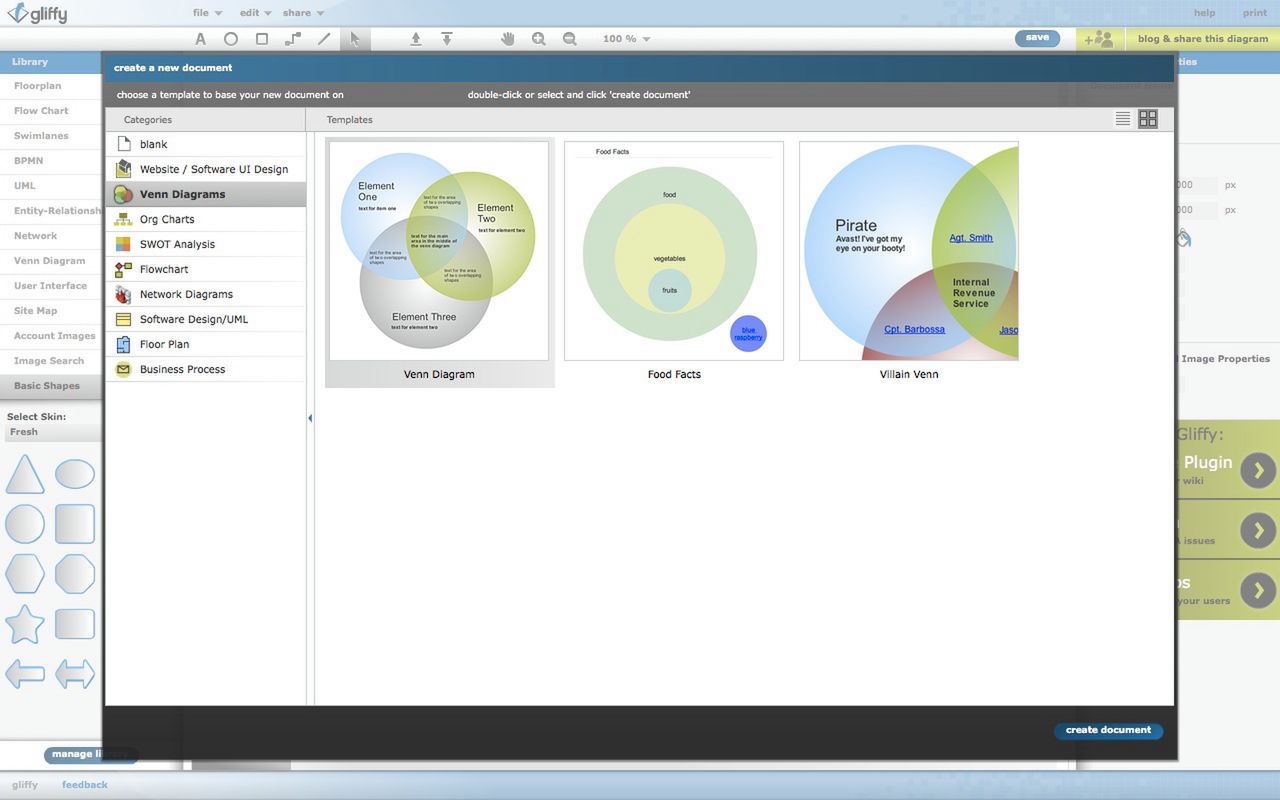Image resolution: width=1280 pixels, height=800 pixels.
Task: Select the Flowchart category
Action: pyautogui.click(x=206, y=269)
